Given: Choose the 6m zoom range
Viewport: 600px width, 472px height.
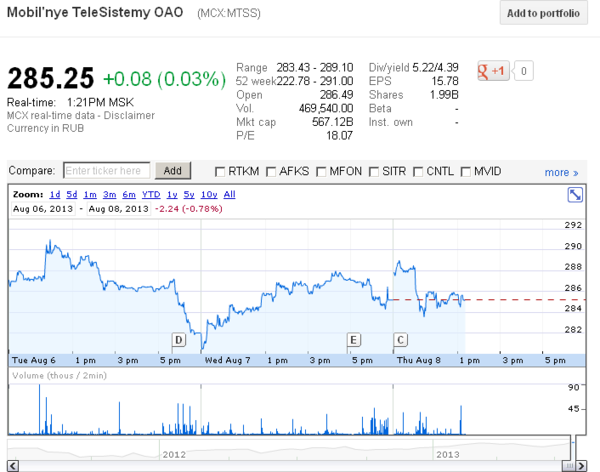Looking at the screenshot, I should coord(129,194).
